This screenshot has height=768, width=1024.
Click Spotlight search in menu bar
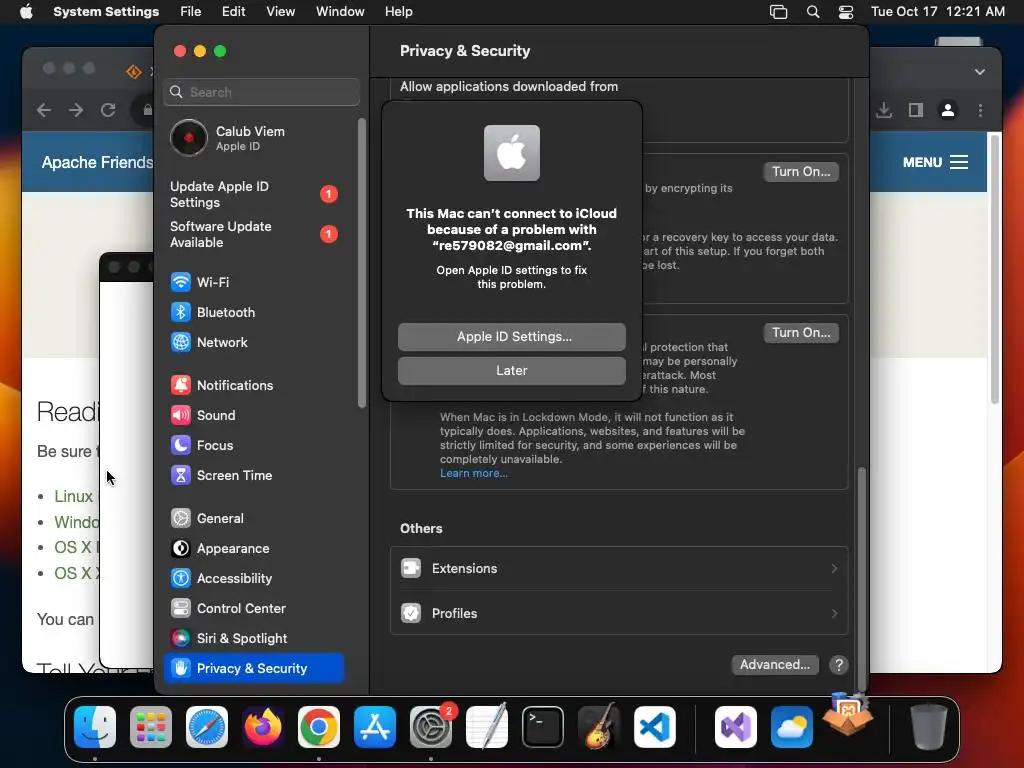(x=812, y=12)
